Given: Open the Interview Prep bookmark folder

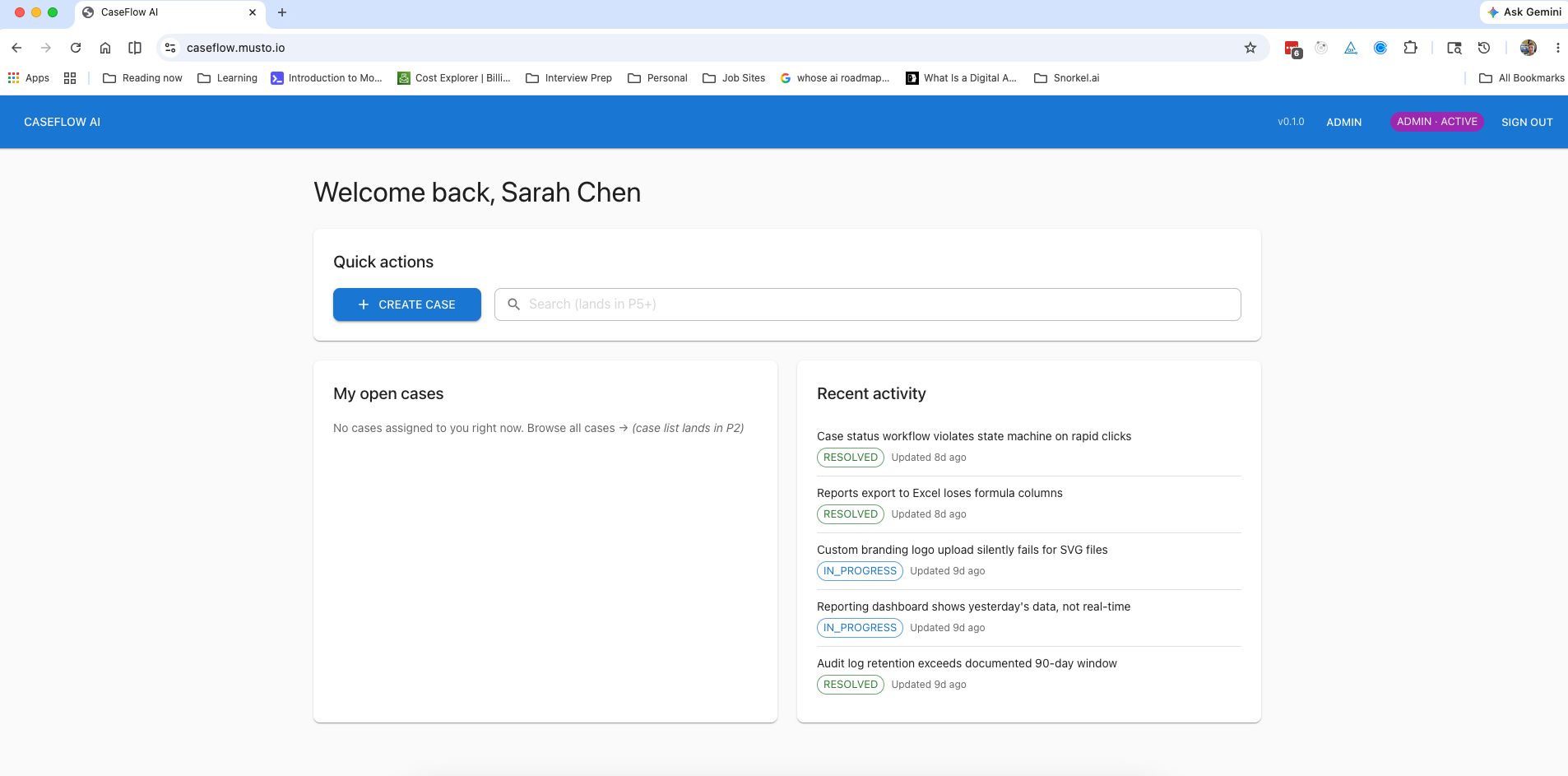Looking at the screenshot, I should [x=569, y=78].
